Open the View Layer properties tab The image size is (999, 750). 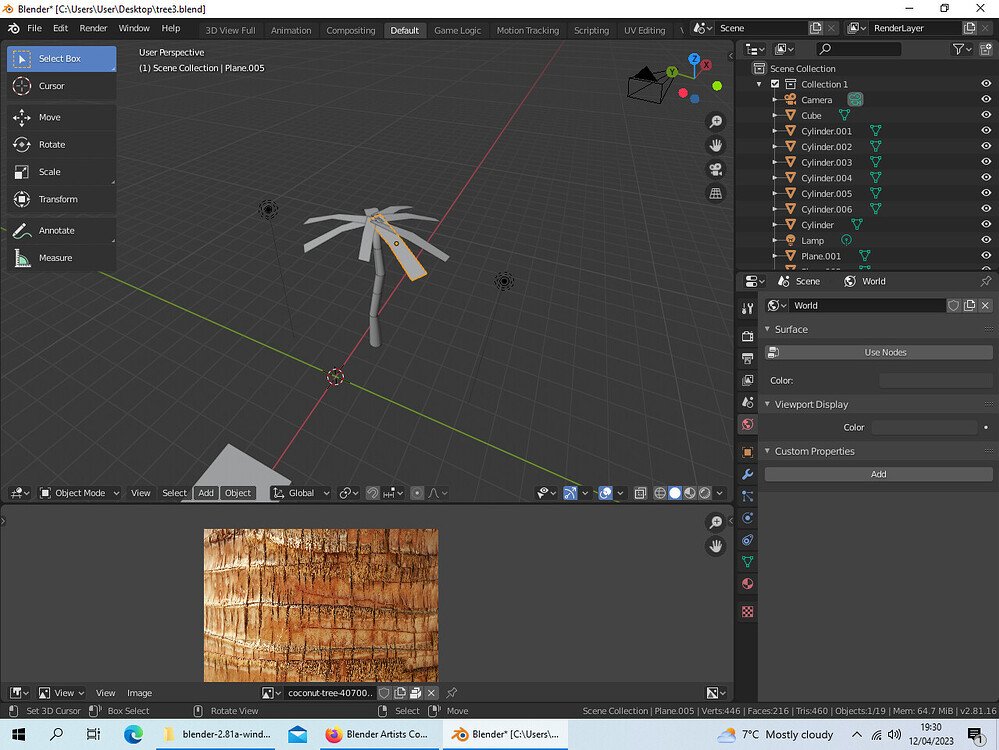coord(747,380)
